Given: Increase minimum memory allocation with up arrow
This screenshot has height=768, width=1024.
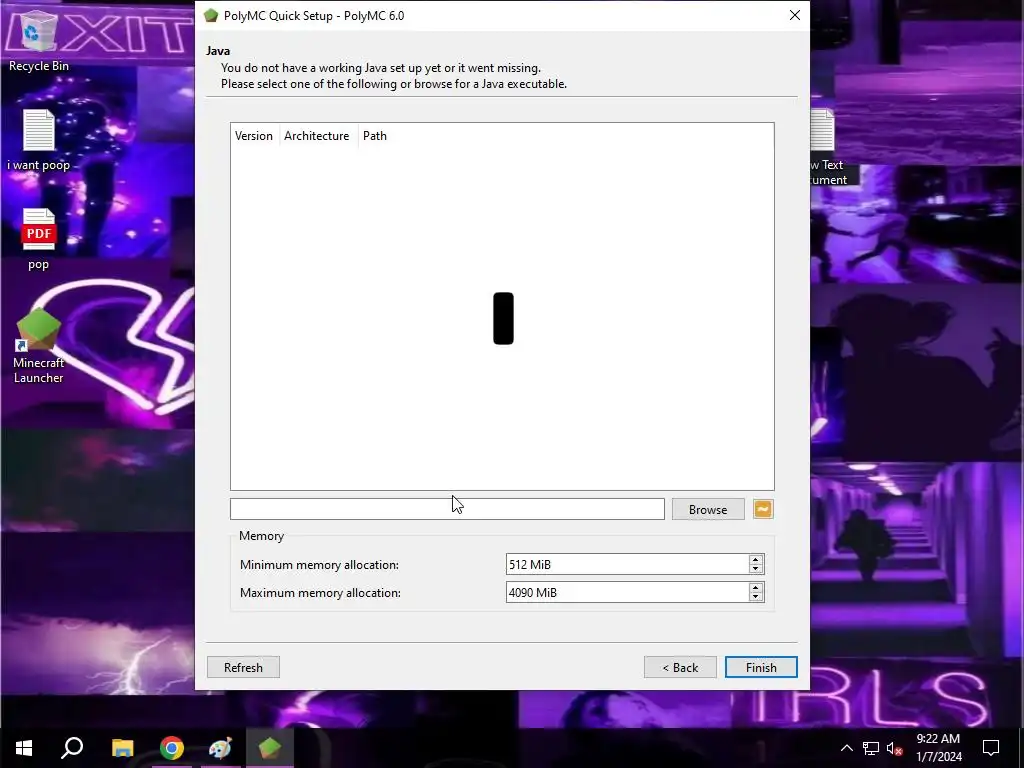Looking at the screenshot, I should tap(756, 560).
